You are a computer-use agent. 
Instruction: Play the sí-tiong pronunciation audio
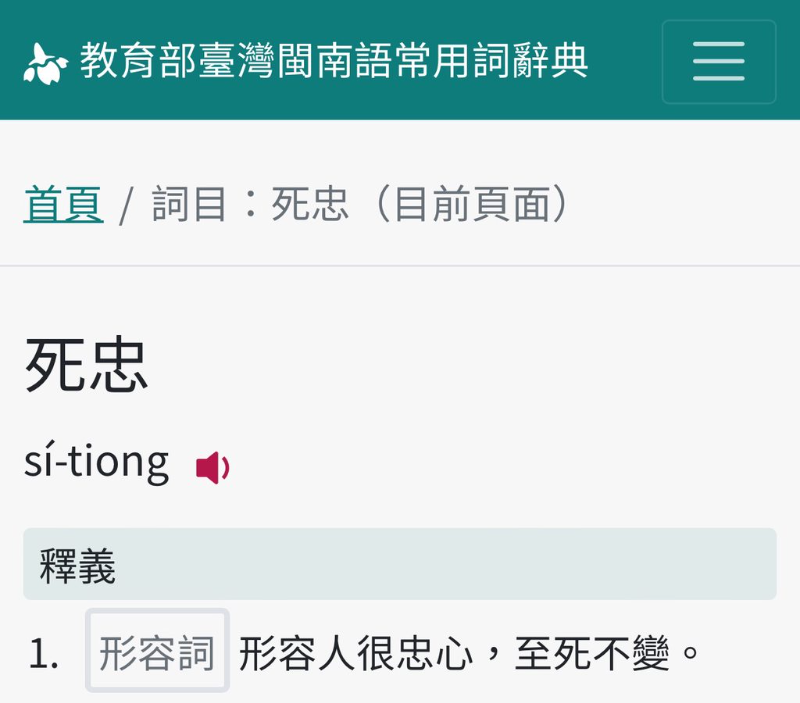(x=212, y=467)
